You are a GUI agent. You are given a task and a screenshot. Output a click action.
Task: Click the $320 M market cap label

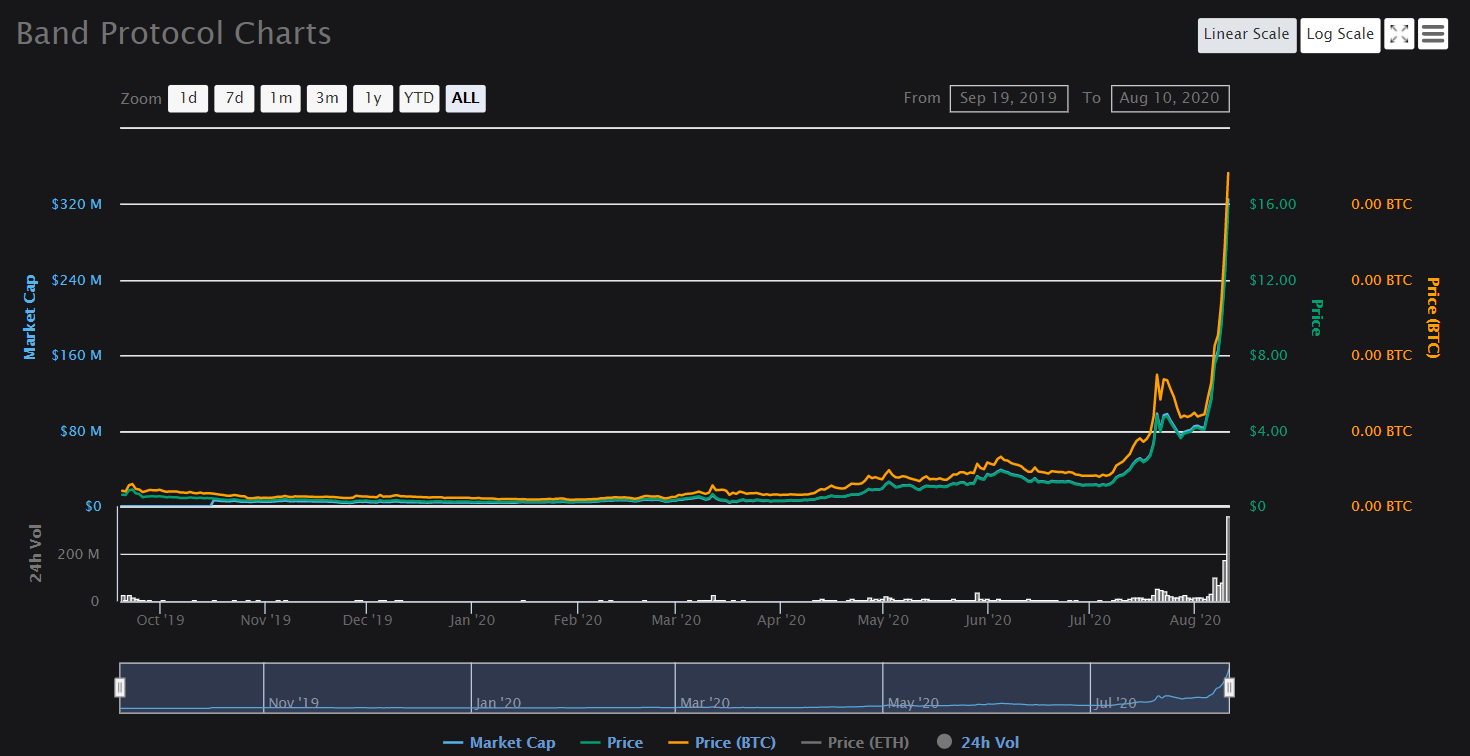77,204
